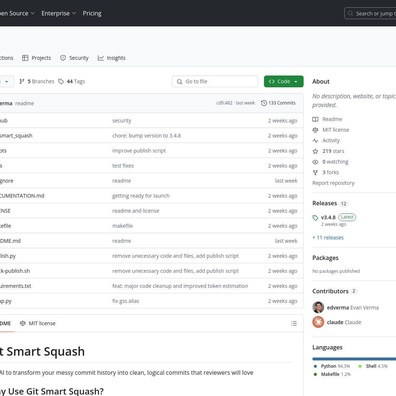Show the + 11 releases link
Image resolution: width=396 pixels, height=396 pixels.
click(x=328, y=238)
